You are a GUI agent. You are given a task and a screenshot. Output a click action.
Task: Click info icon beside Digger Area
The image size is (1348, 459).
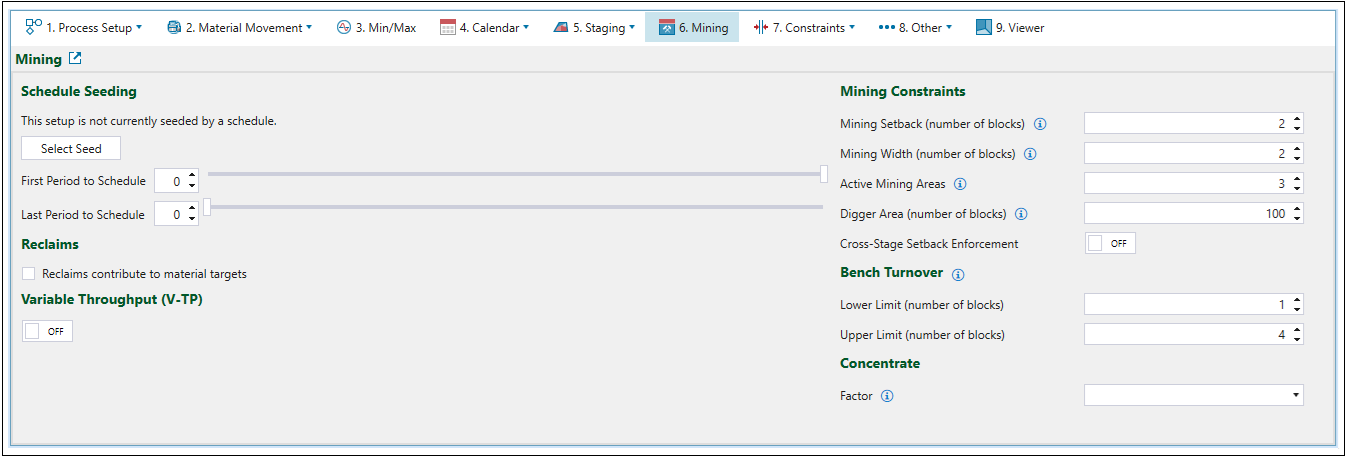point(1021,214)
